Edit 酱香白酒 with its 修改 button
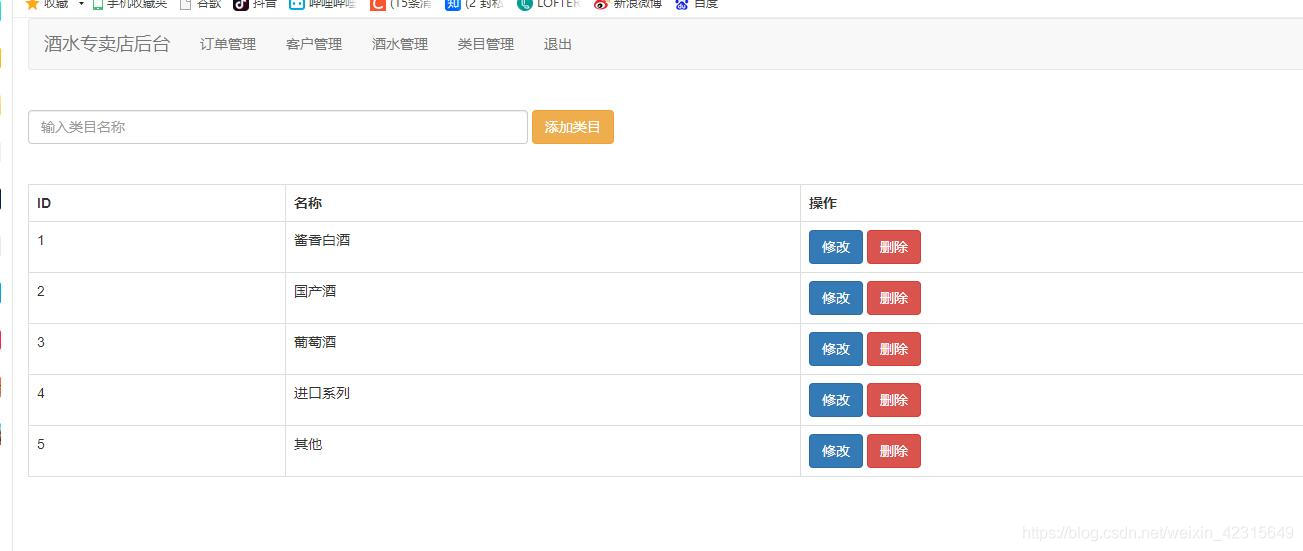1303x551 pixels. coord(836,247)
